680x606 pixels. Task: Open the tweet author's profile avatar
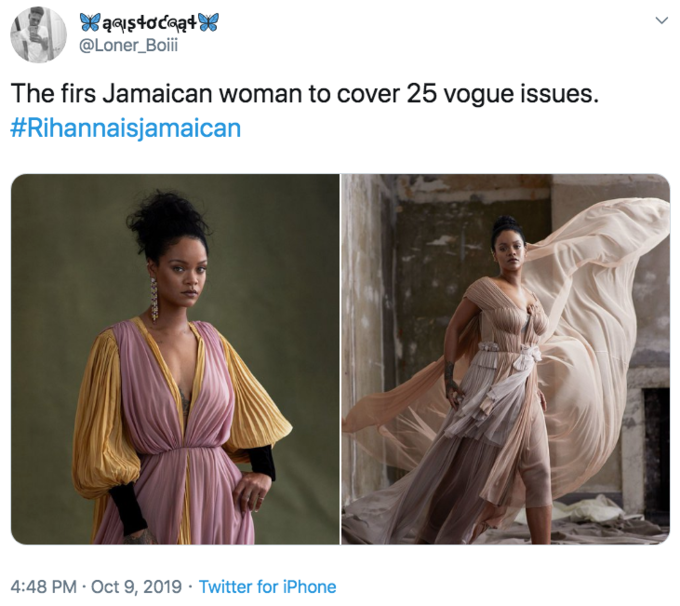pyautogui.click(x=38, y=35)
